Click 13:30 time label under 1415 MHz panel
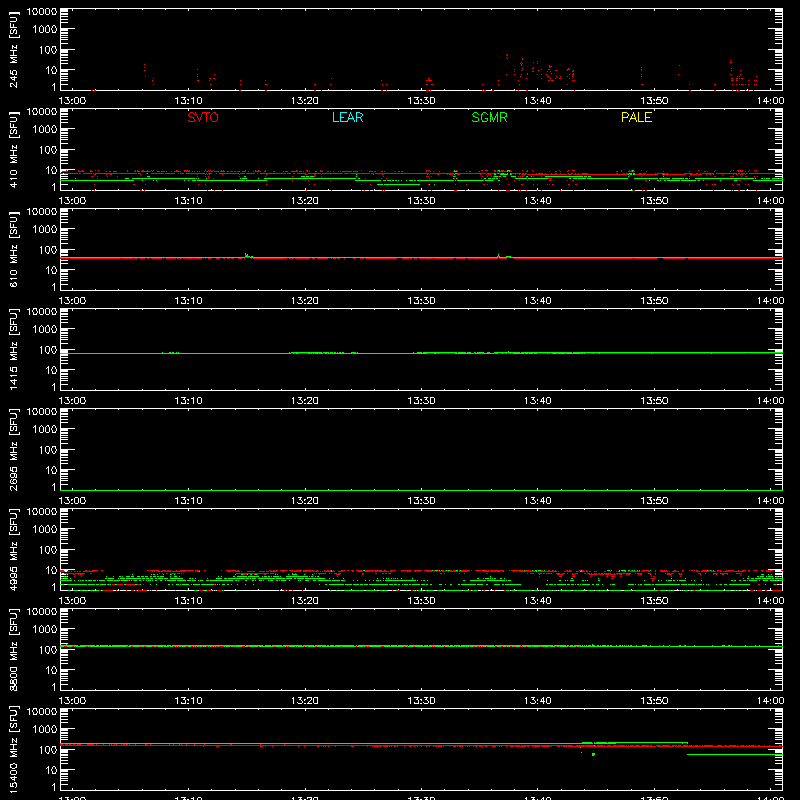Screen dimensions: 800x800 click(421, 401)
